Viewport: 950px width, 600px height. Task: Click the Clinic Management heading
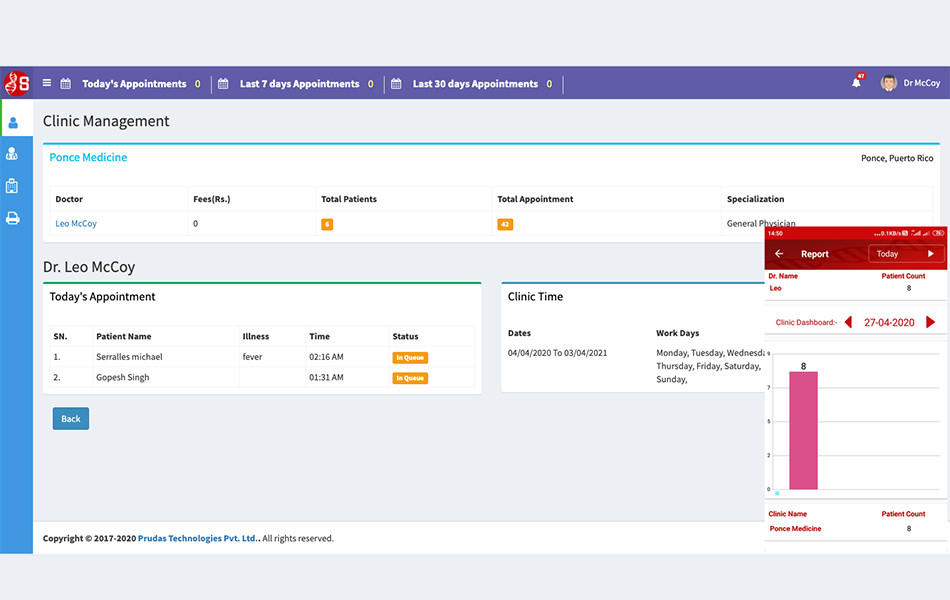[106, 121]
